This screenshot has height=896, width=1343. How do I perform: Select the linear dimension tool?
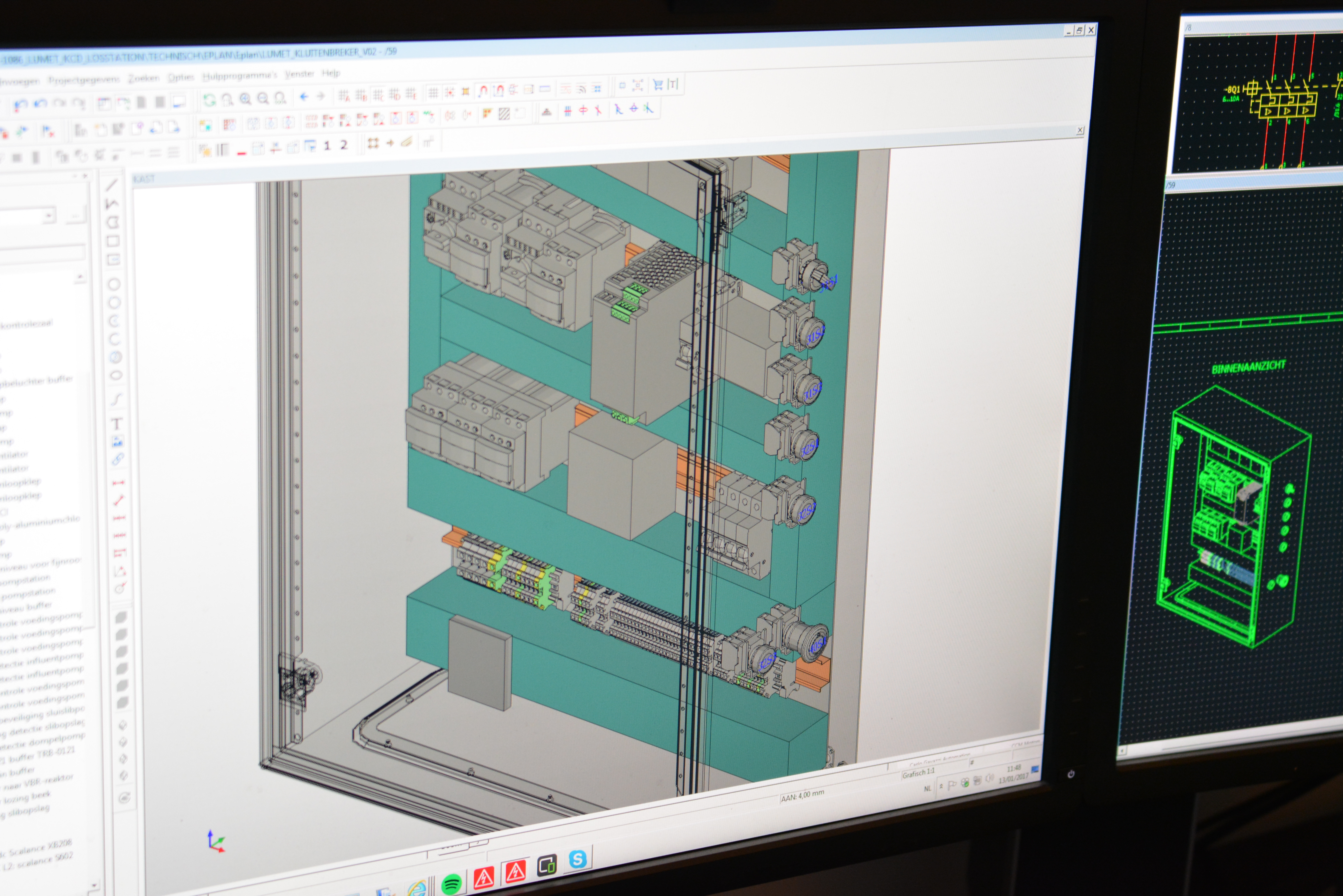pyautogui.click(x=118, y=483)
